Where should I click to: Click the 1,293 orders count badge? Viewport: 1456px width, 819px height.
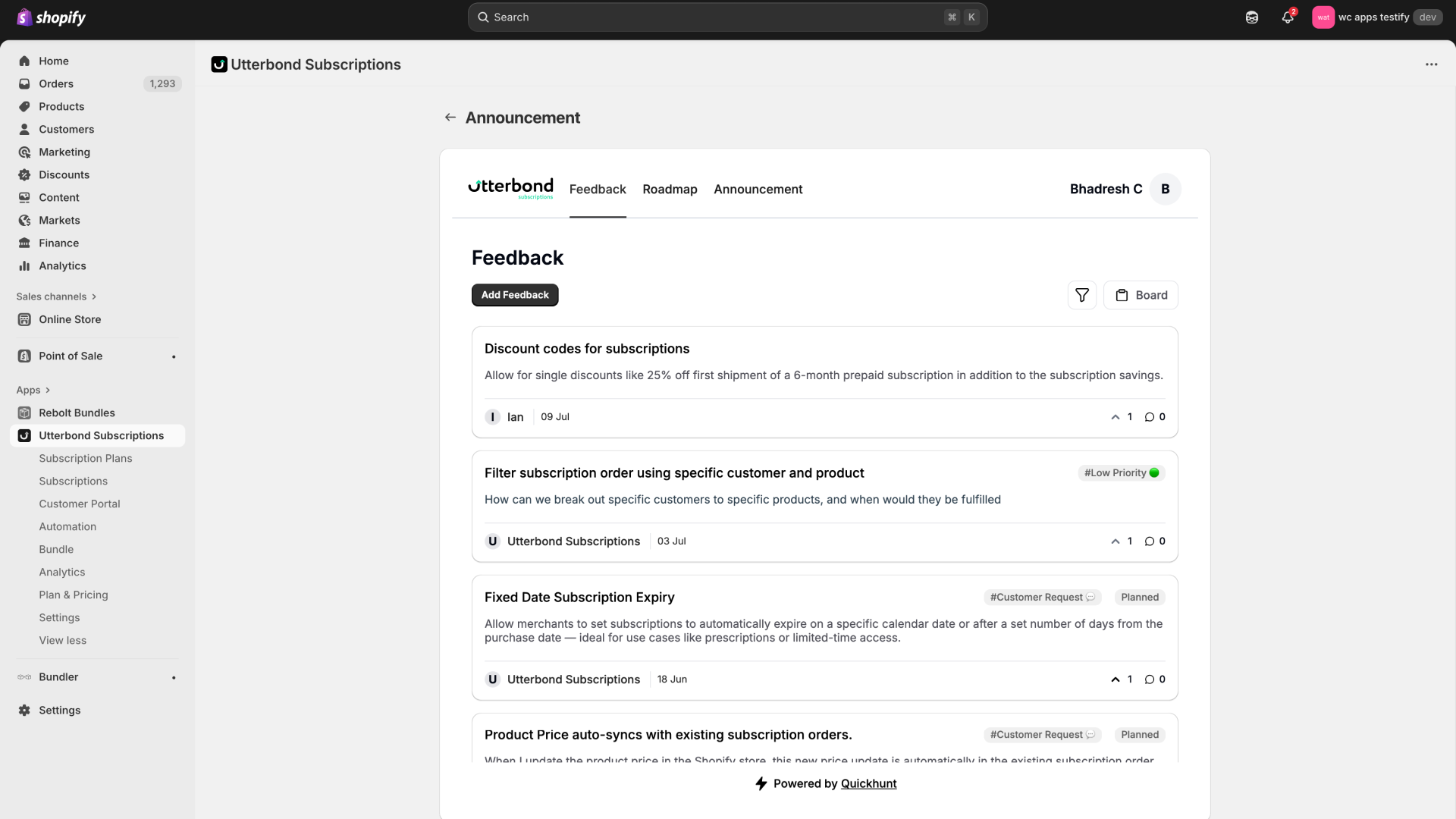(162, 83)
